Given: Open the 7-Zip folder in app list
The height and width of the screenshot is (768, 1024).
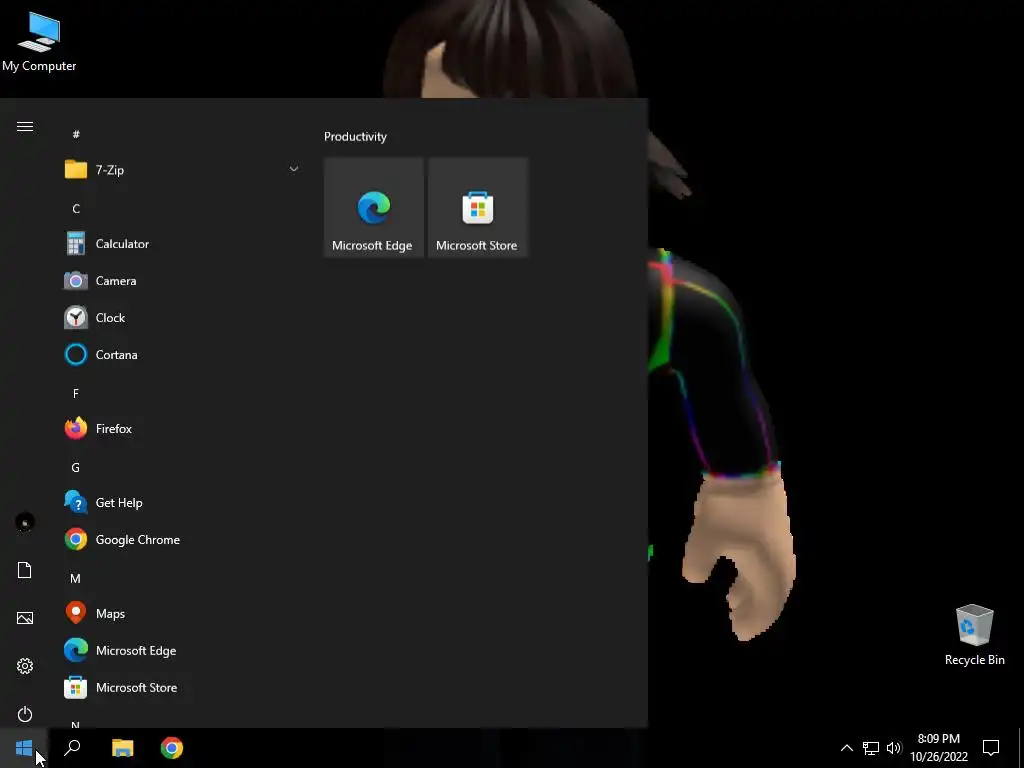Looking at the screenshot, I should pos(182,170).
